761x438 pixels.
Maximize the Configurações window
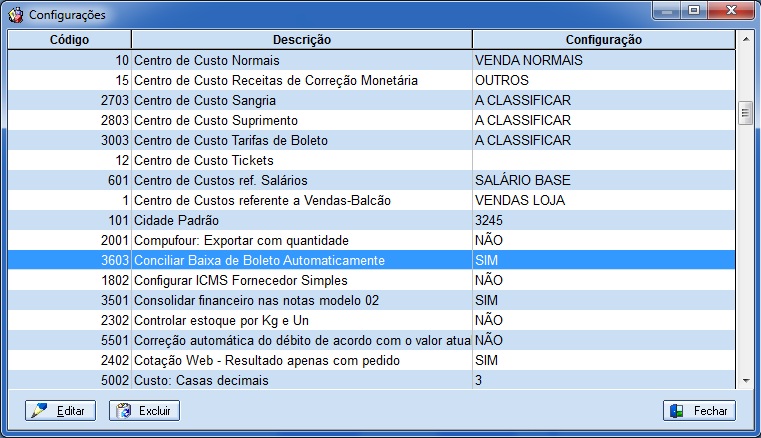(694, 10)
